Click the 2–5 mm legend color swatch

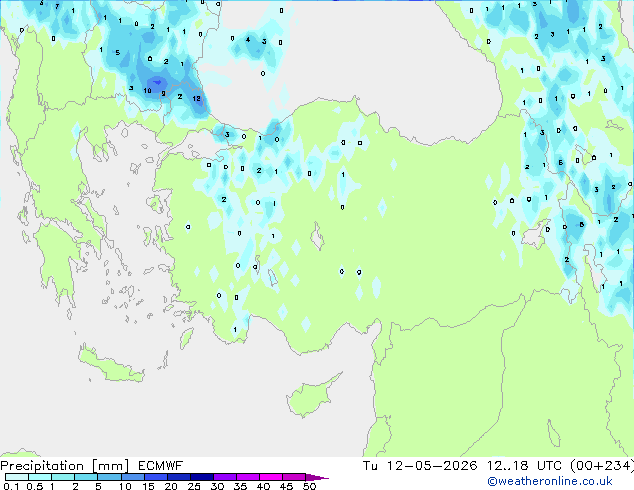tap(86, 477)
